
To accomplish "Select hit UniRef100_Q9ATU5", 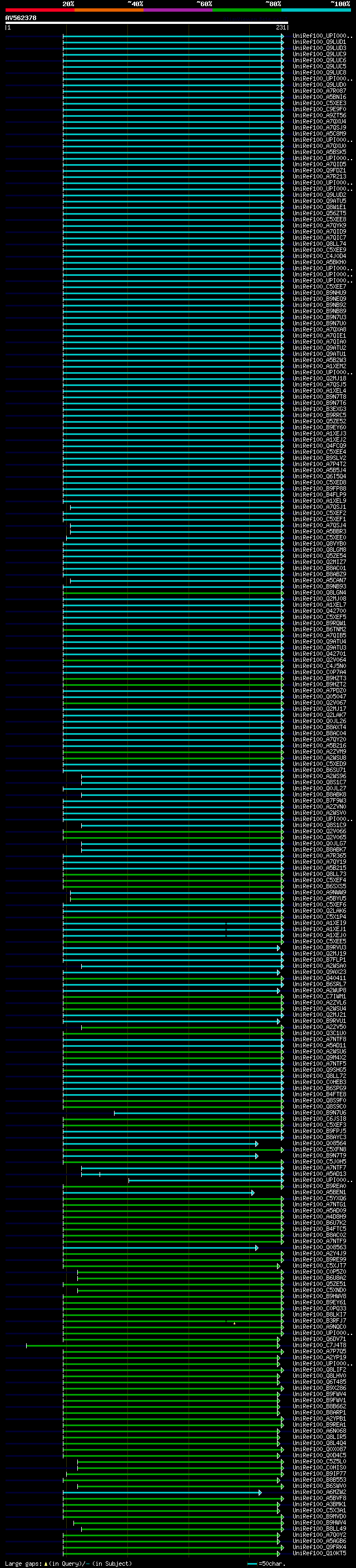I will [x=319, y=201].
